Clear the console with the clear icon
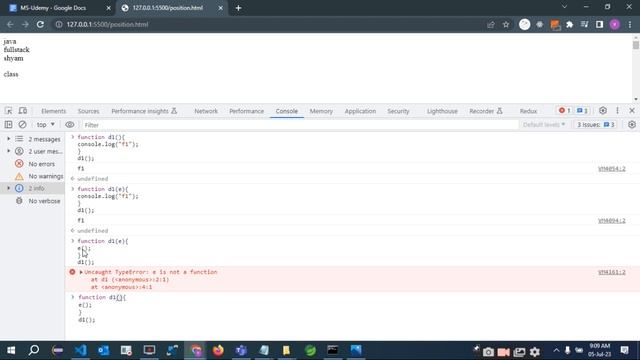Screen dimensions: 640x360 pos(22,124)
